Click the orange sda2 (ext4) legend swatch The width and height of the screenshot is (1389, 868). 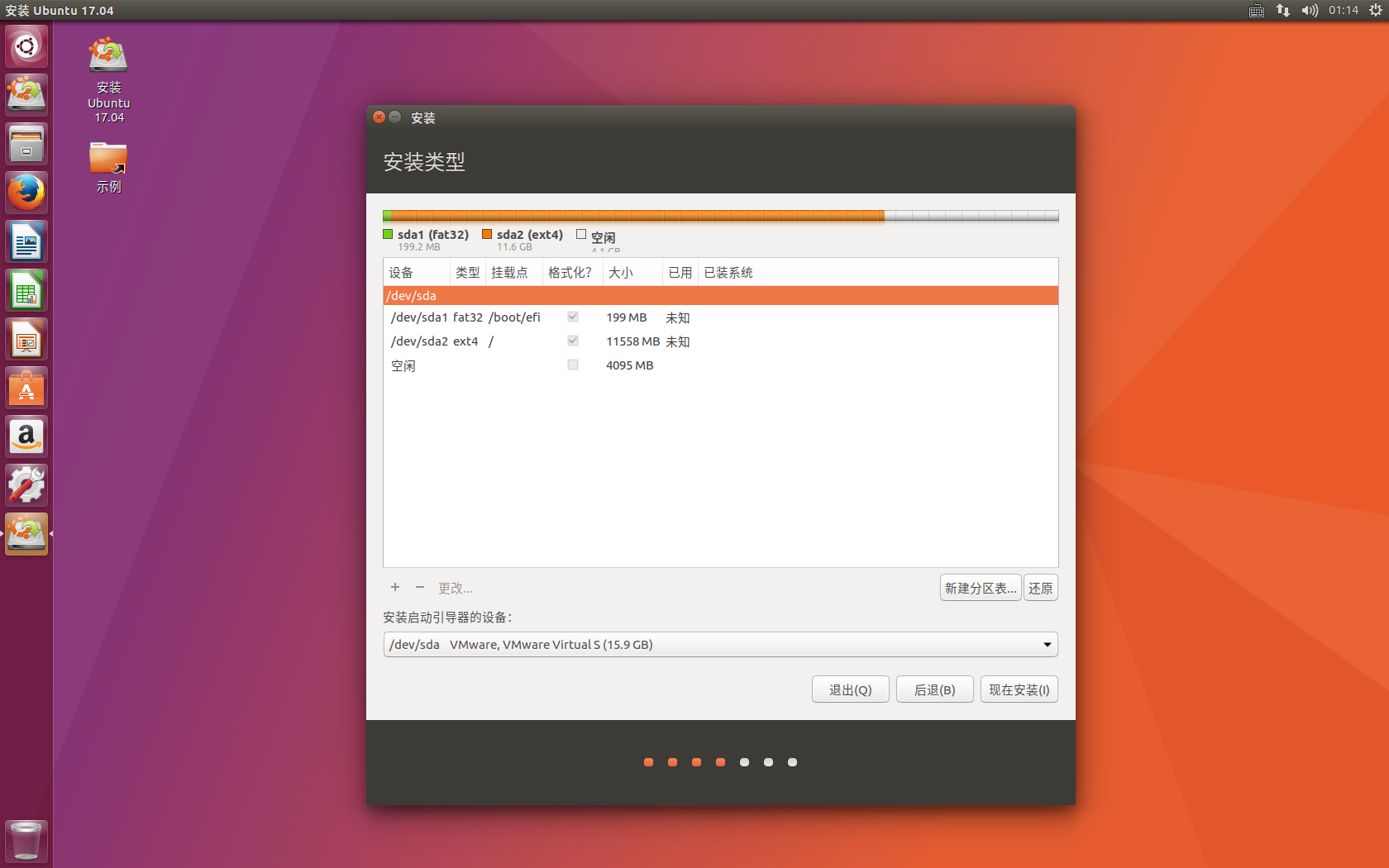pos(487,234)
